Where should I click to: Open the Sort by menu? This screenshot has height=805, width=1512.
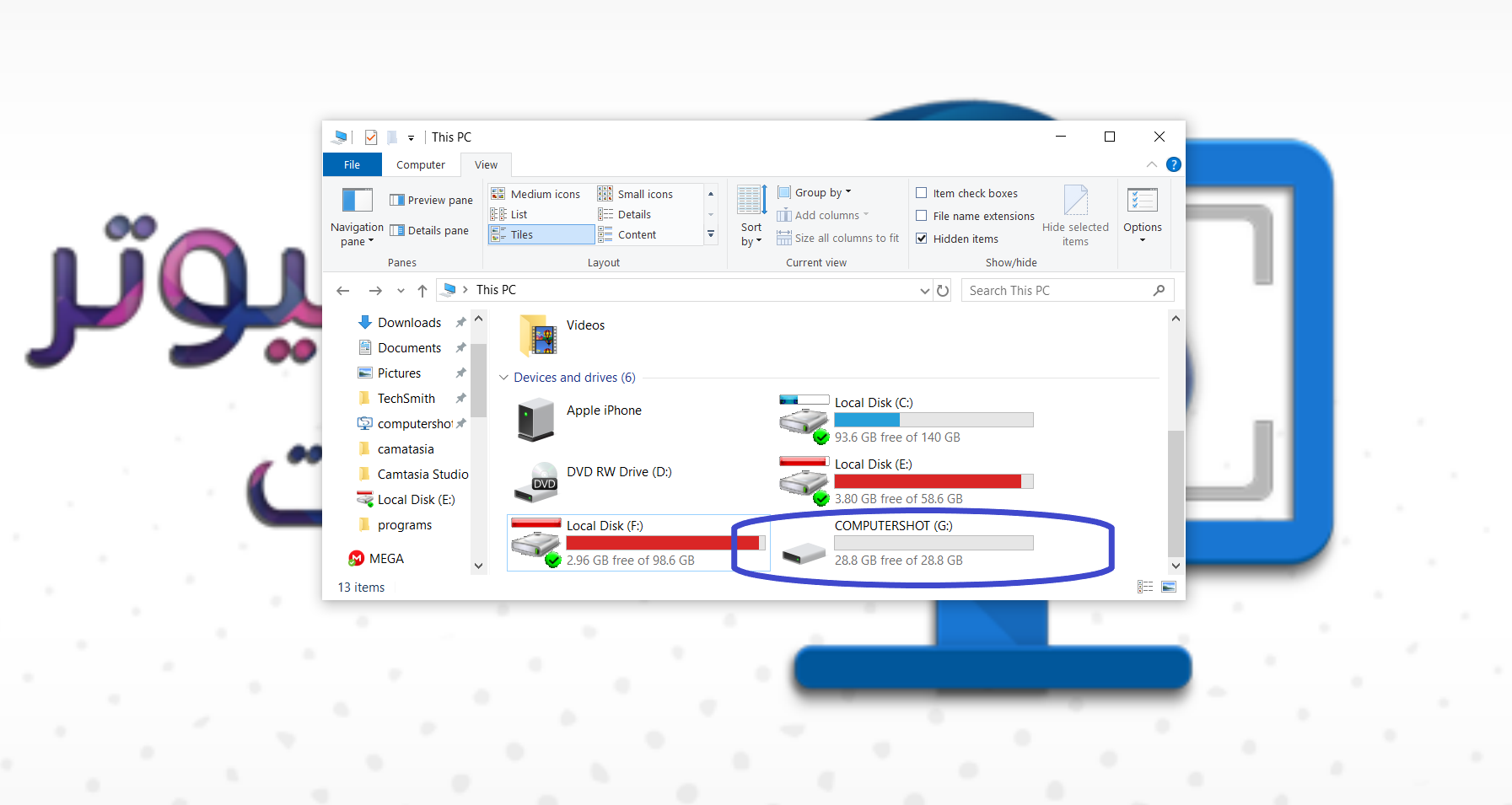point(751,217)
